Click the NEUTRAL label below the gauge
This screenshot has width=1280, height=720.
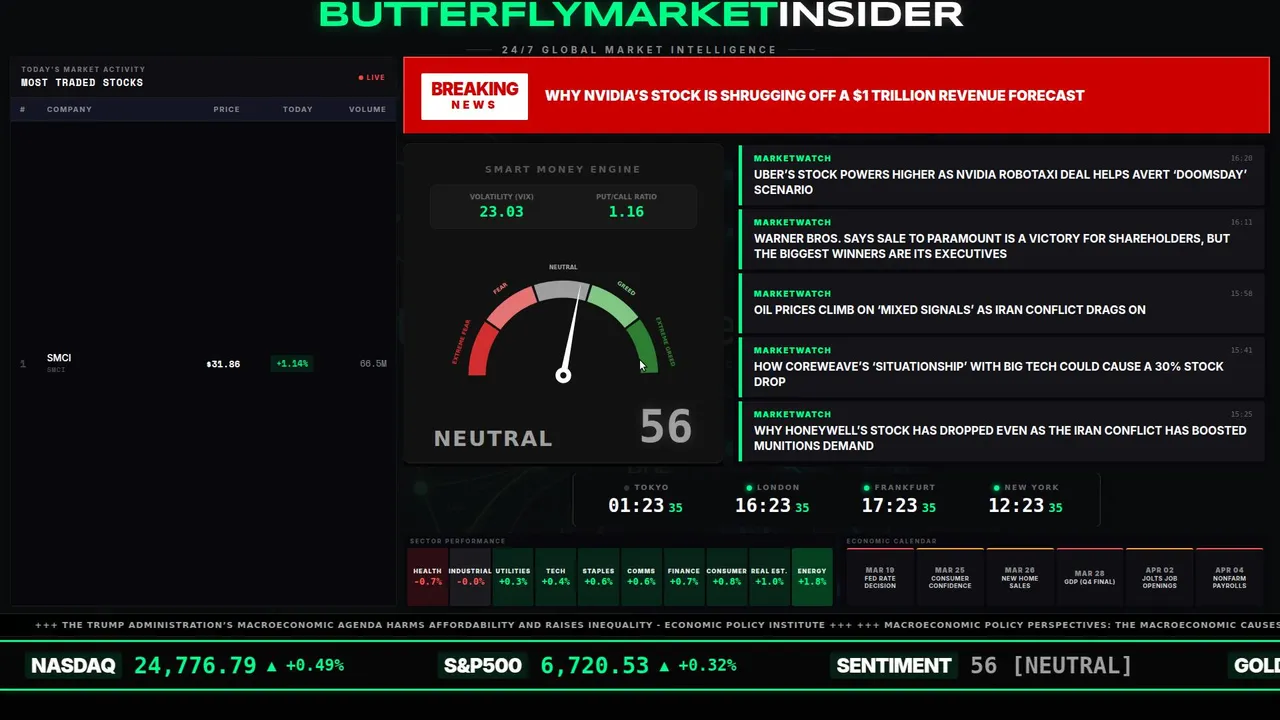coord(493,438)
